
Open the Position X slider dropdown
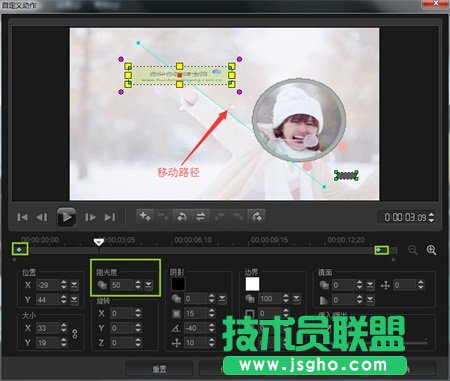point(74,285)
